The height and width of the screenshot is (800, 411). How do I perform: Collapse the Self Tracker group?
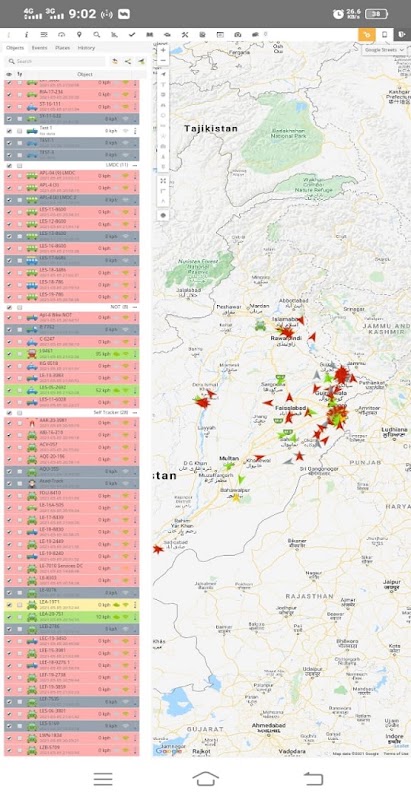point(135,412)
